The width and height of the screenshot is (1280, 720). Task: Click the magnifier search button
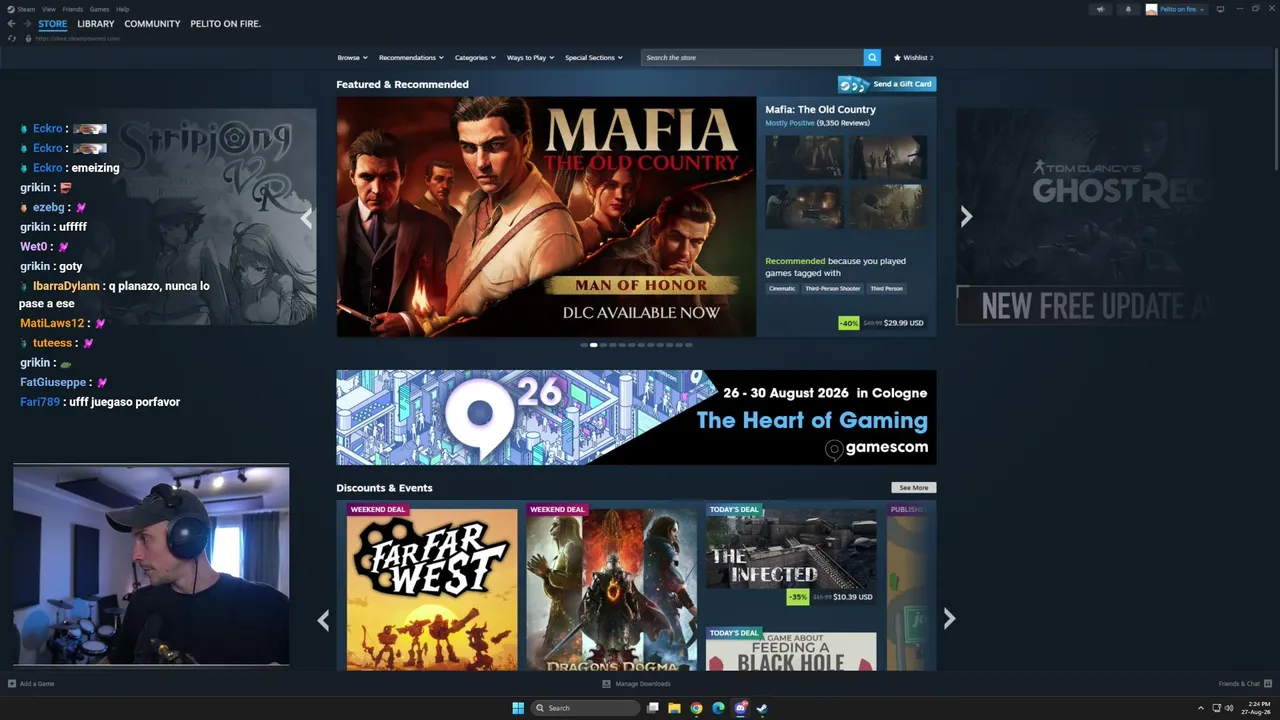[x=872, y=58]
